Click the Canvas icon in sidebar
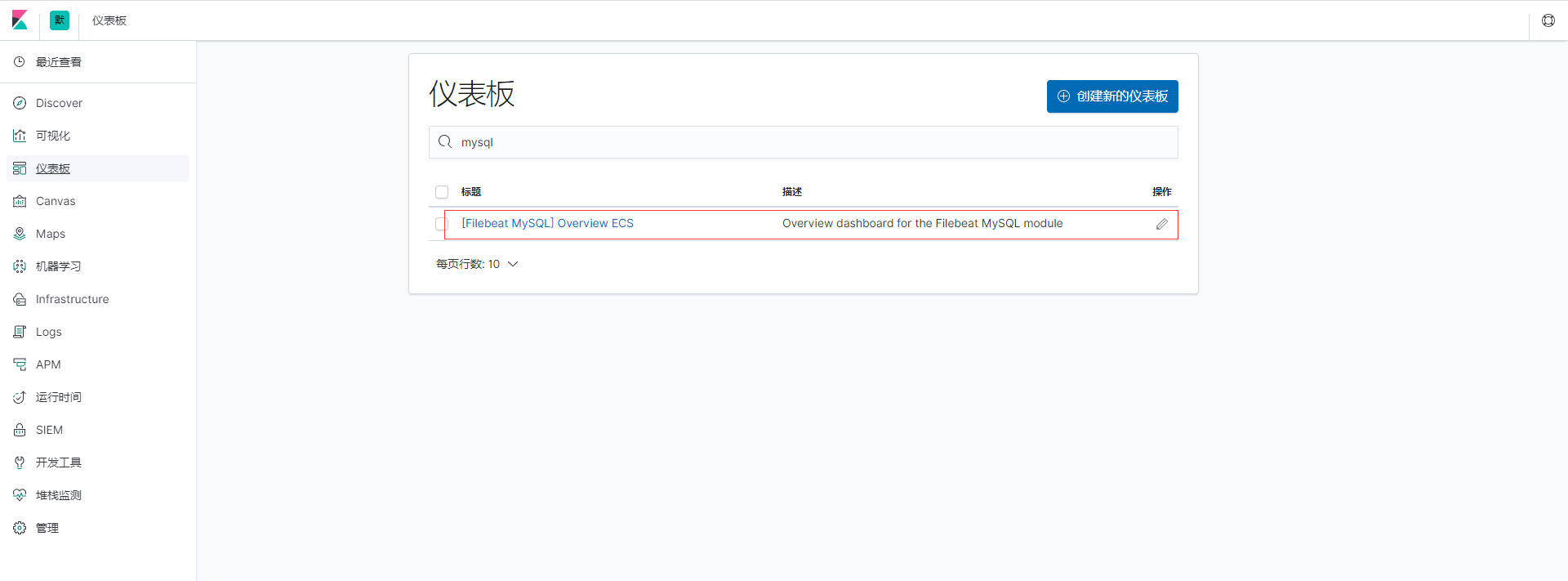 [20, 201]
